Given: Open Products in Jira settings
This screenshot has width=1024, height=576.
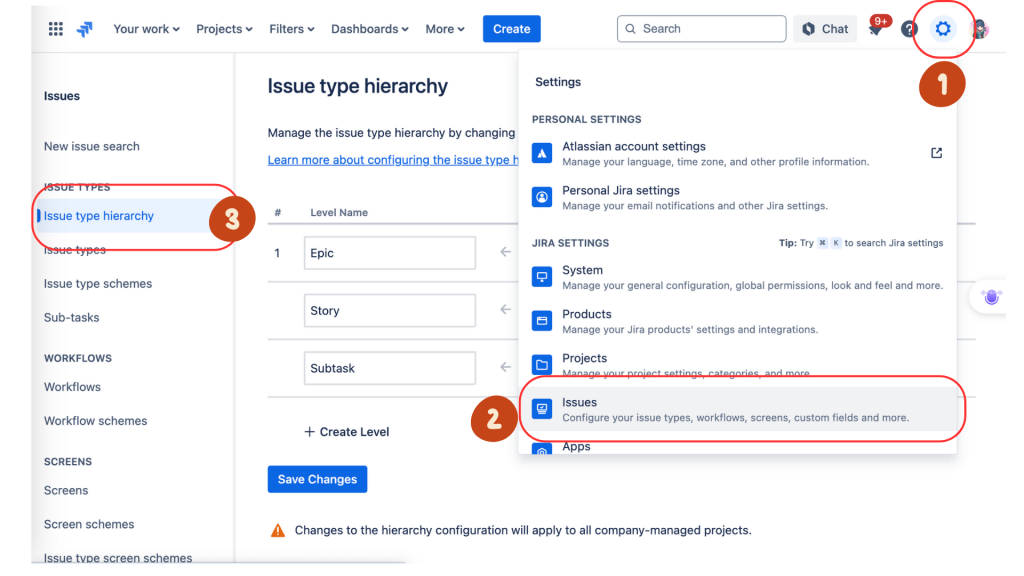Looking at the screenshot, I should click(738, 321).
